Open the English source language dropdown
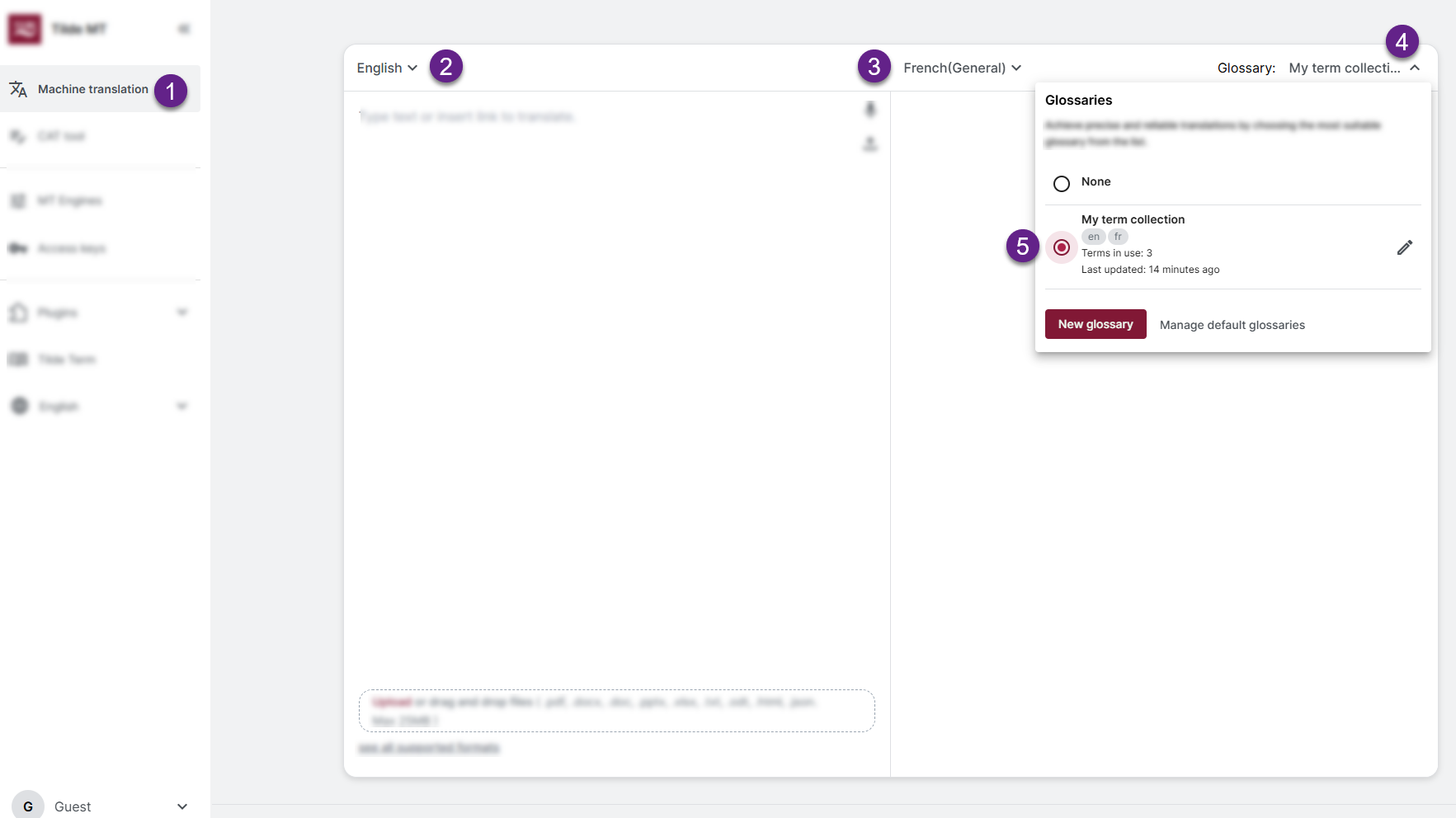The width and height of the screenshot is (1456, 818). [x=387, y=68]
